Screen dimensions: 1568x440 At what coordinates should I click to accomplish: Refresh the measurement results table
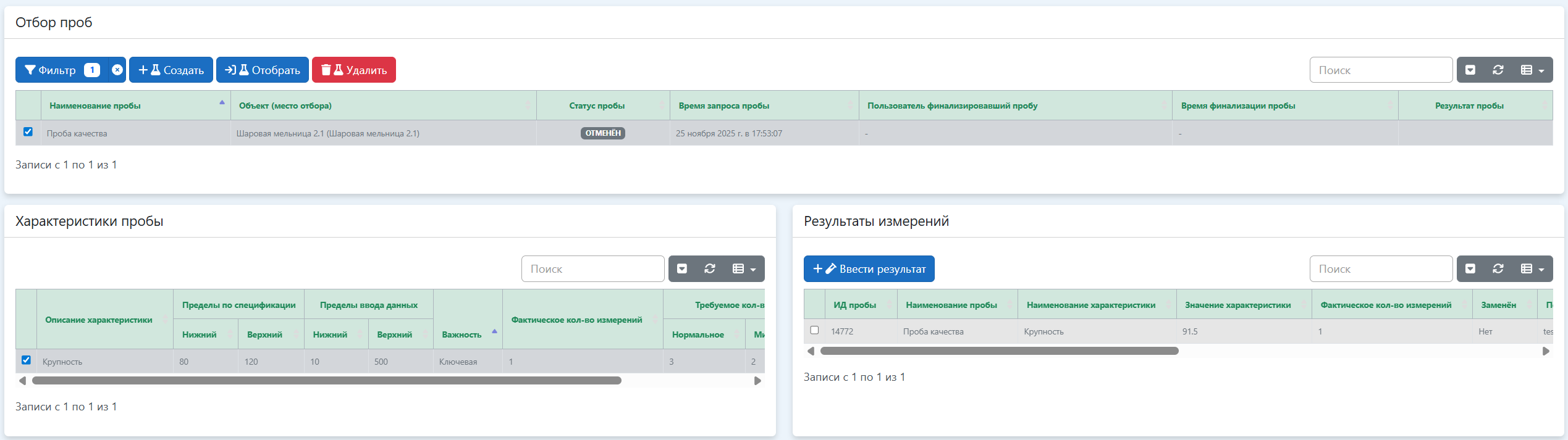[1498, 268]
